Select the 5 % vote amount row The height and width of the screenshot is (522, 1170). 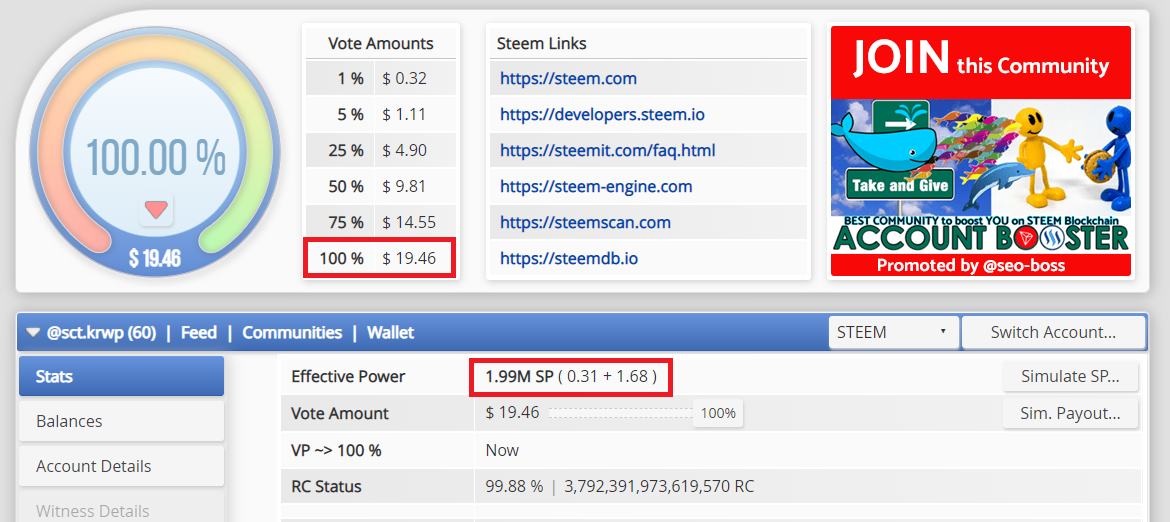[381, 115]
